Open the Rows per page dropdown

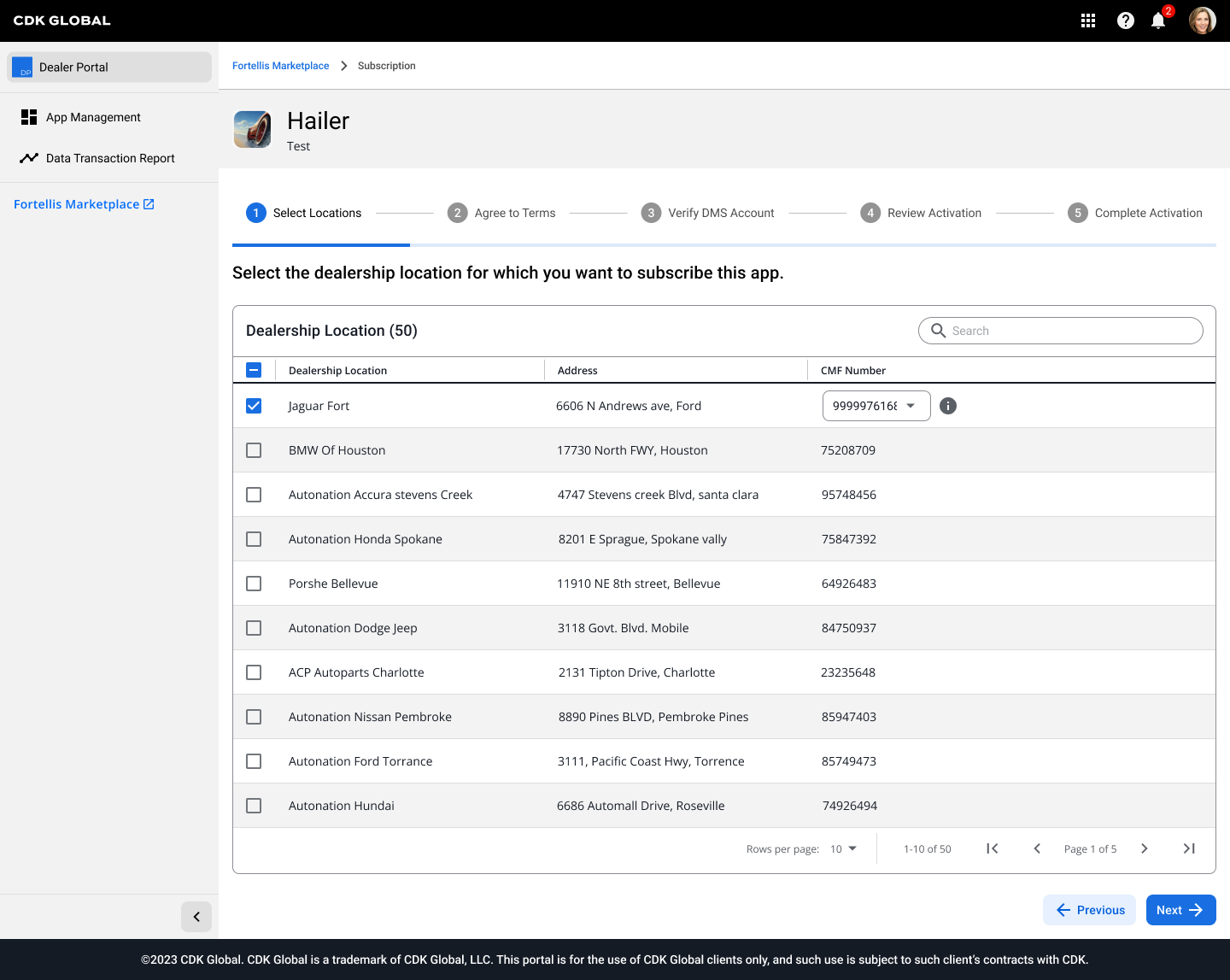[843, 848]
